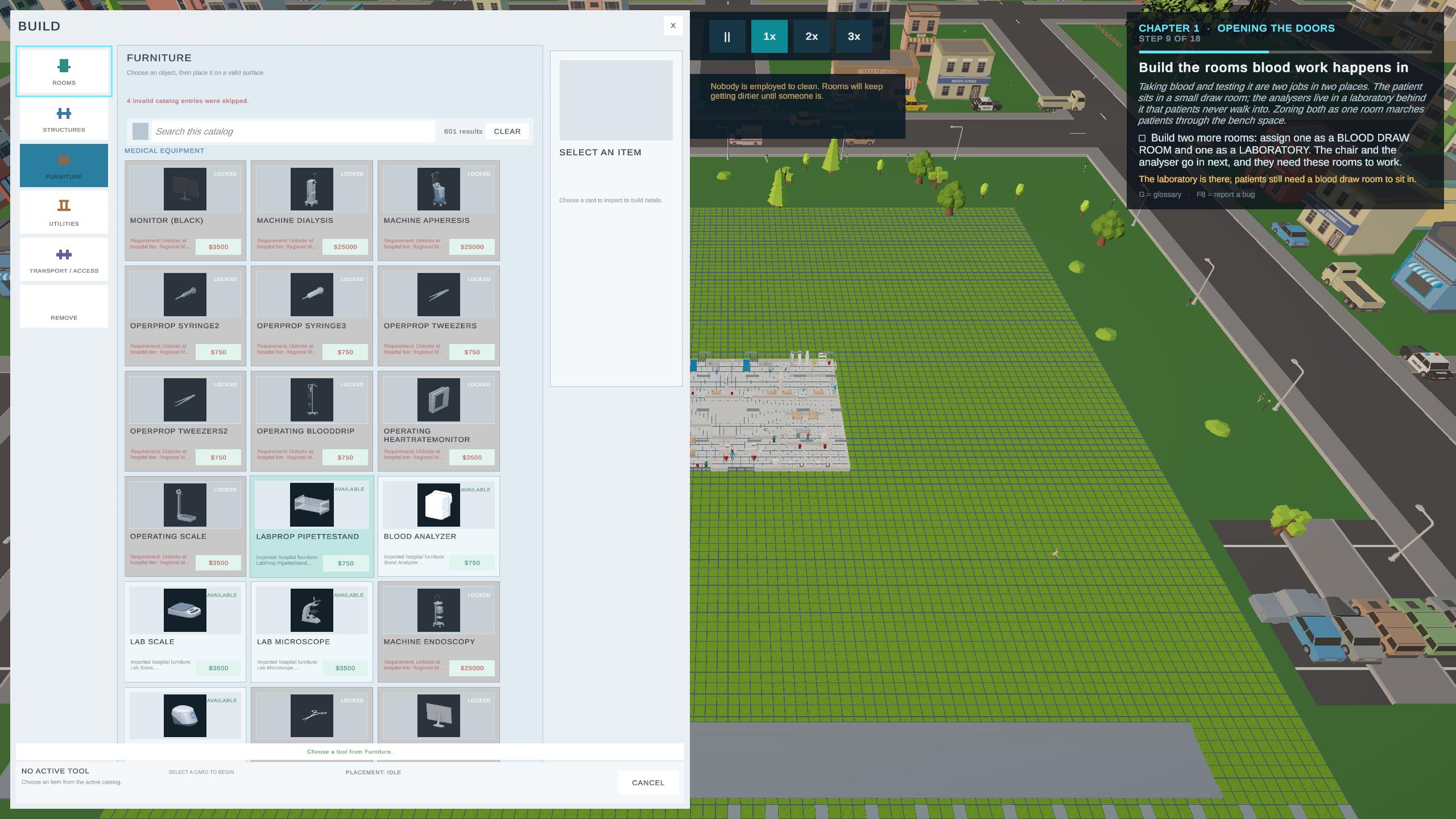Choose the Operating Heartratemonitor icon
Screen dimensions: 1456x819
pyautogui.click(x=439, y=400)
